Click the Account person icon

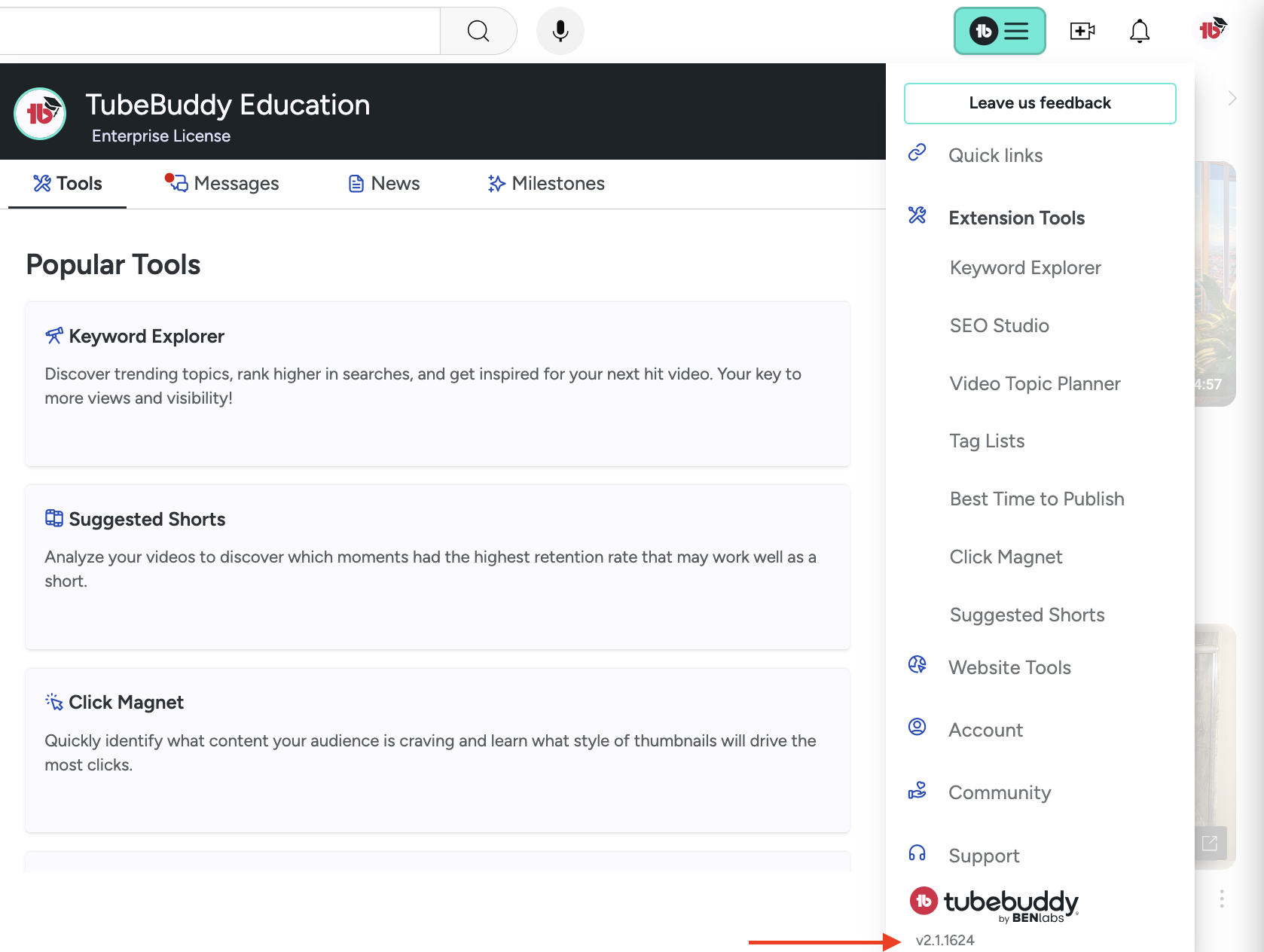(917, 727)
